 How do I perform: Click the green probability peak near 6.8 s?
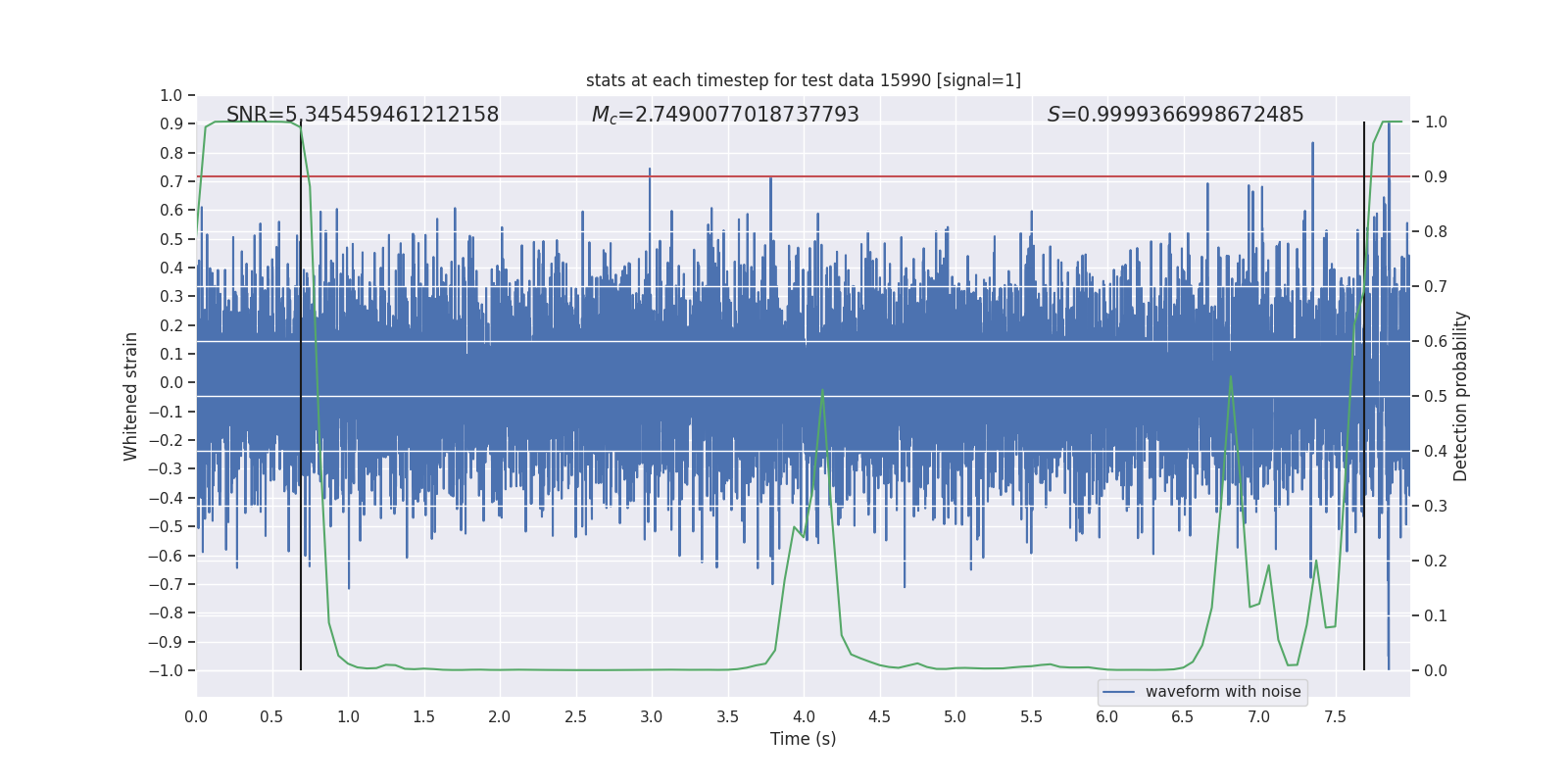(x=1230, y=377)
